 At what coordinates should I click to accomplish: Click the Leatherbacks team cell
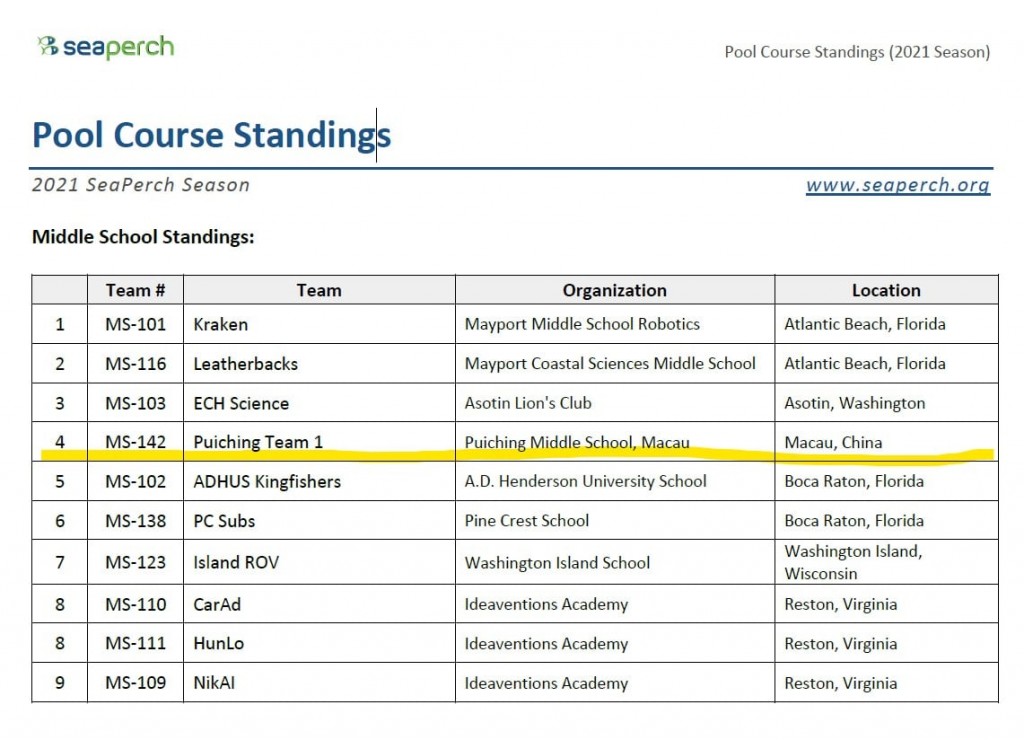click(246, 364)
